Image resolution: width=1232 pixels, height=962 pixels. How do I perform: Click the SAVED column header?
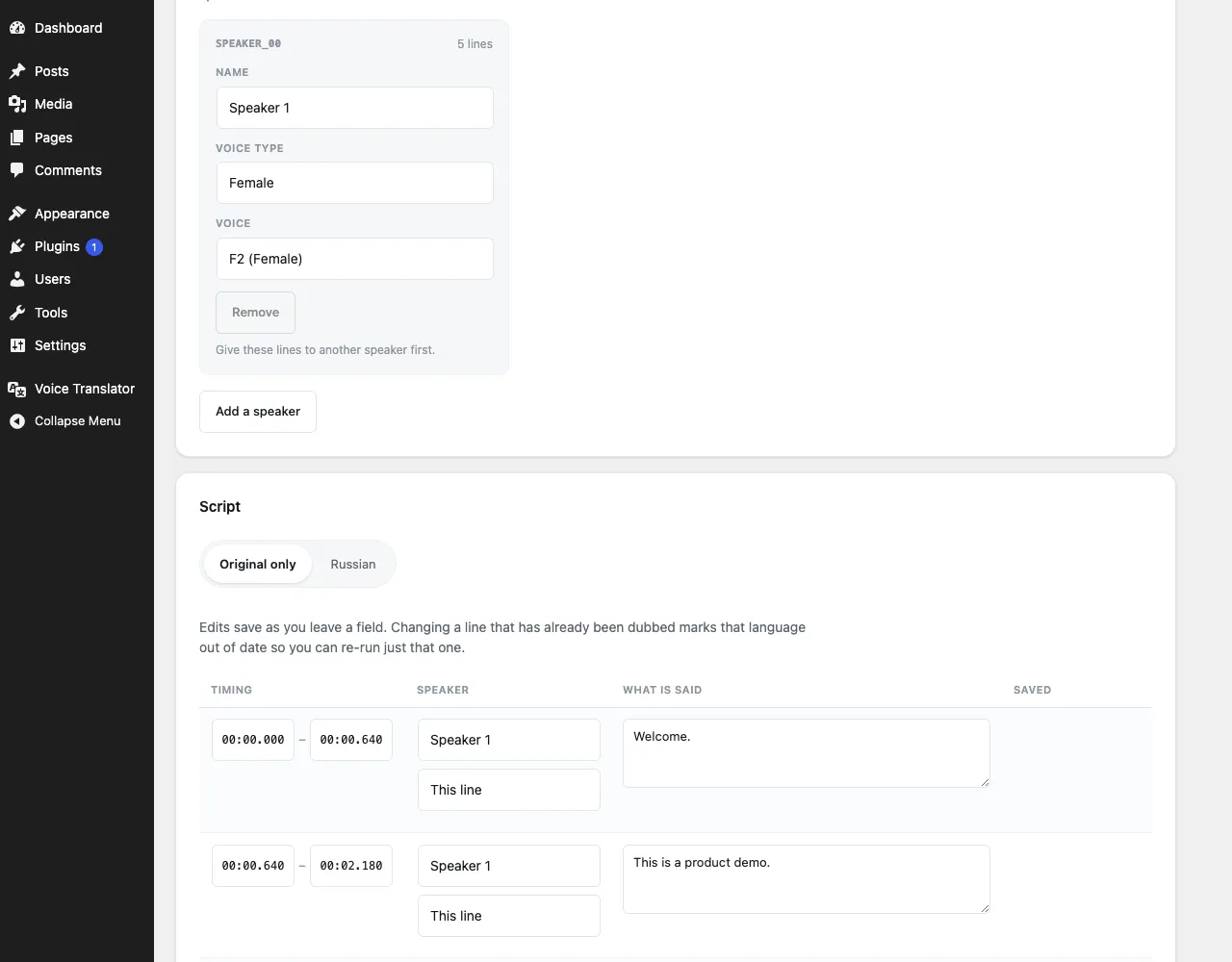(x=1033, y=690)
